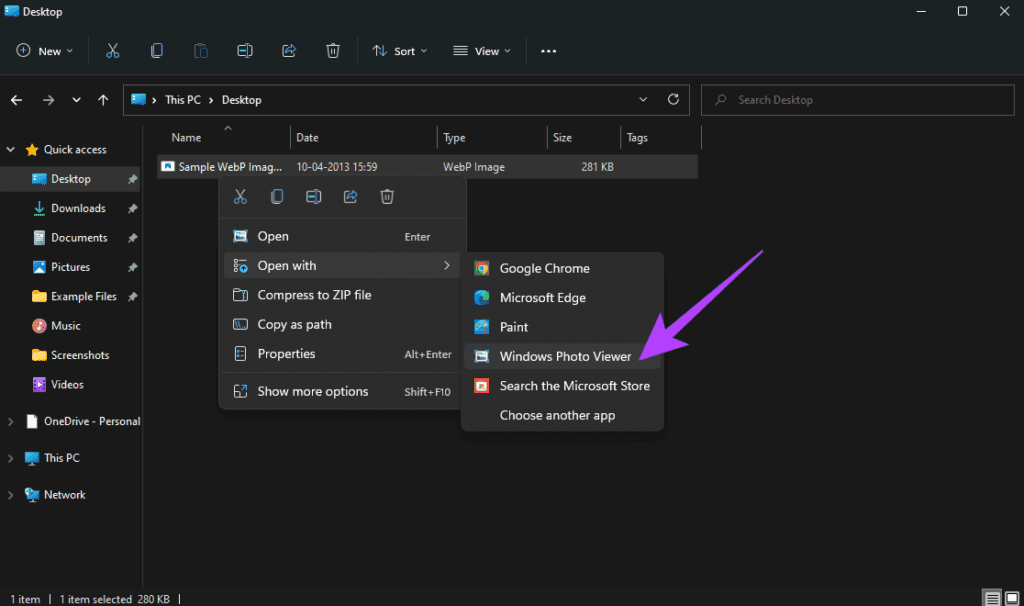Select Show more options
Image resolution: width=1024 pixels, height=606 pixels.
click(x=342, y=391)
